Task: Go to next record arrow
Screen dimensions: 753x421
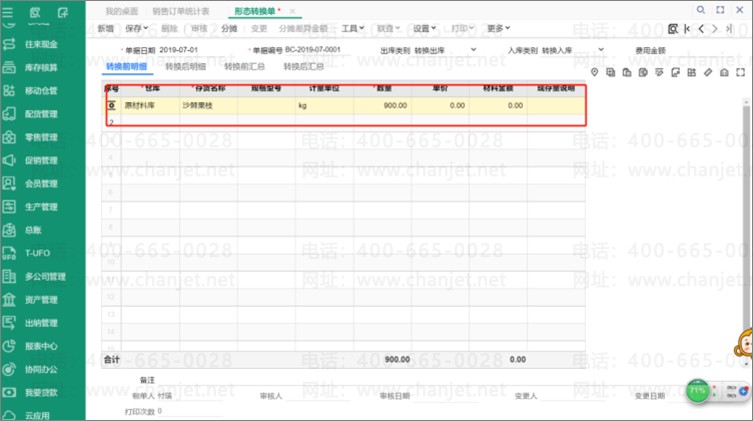Action: (715, 29)
